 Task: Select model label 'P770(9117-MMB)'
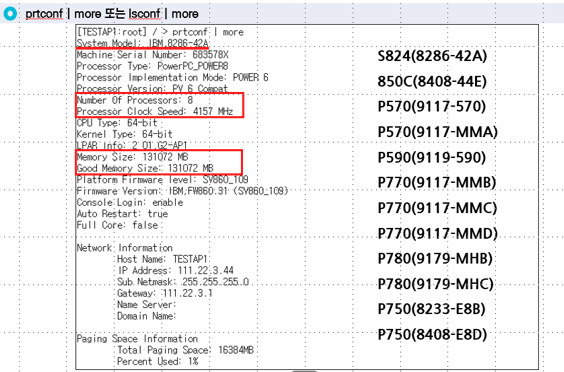click(437, 183)
